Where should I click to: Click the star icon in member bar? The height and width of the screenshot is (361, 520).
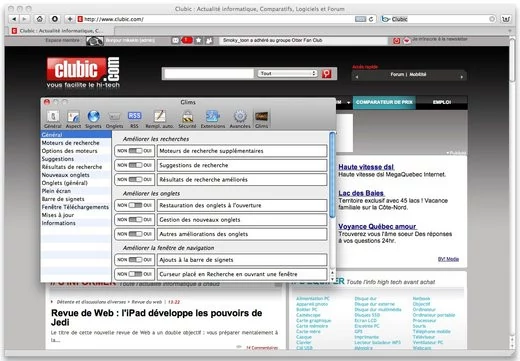199,40
